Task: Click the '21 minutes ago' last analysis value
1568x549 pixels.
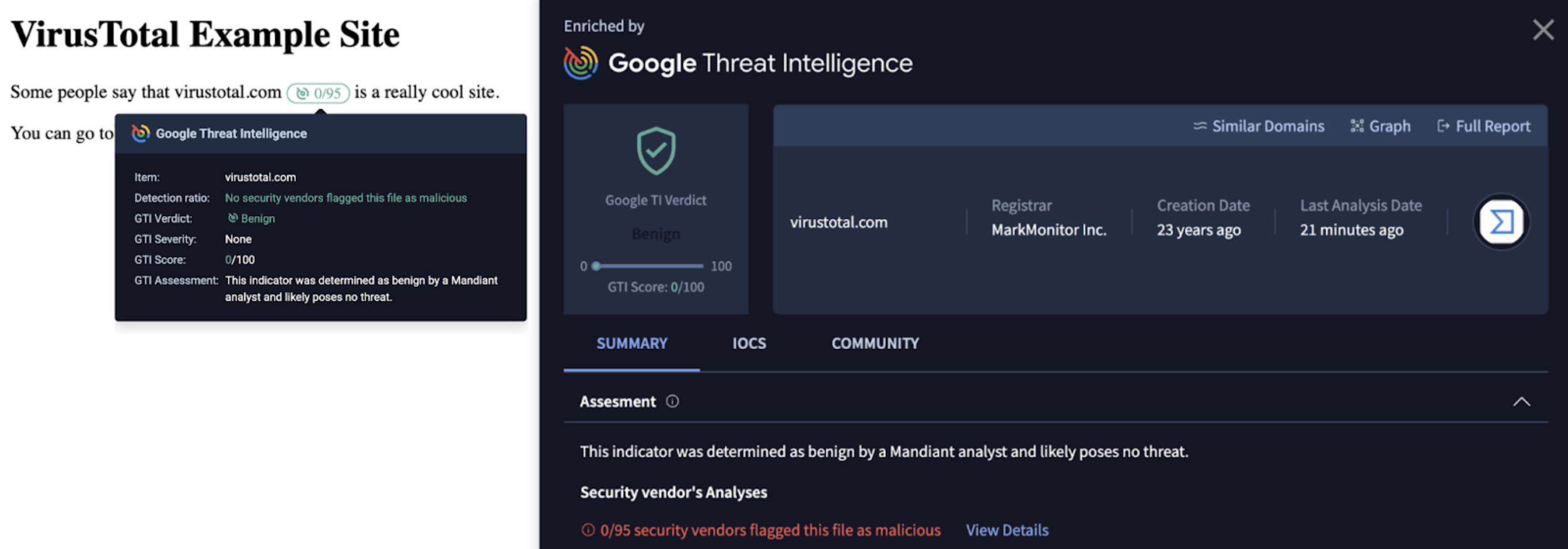Action: tap(1352, 230)
